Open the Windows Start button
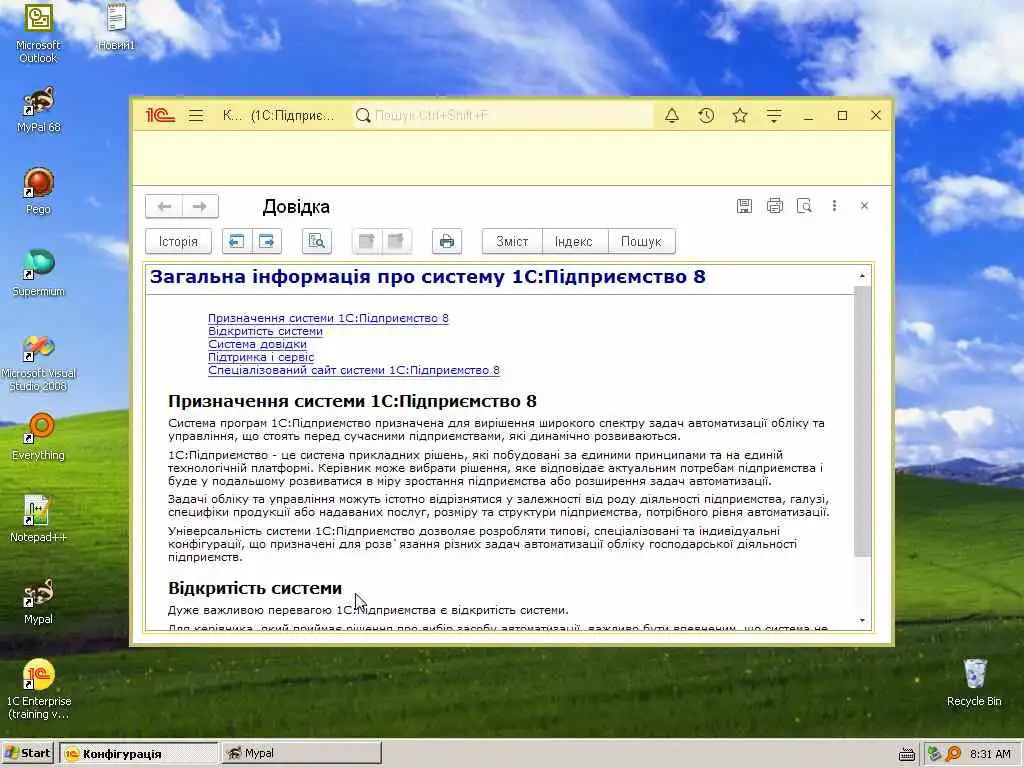 [x=27, y=753]
